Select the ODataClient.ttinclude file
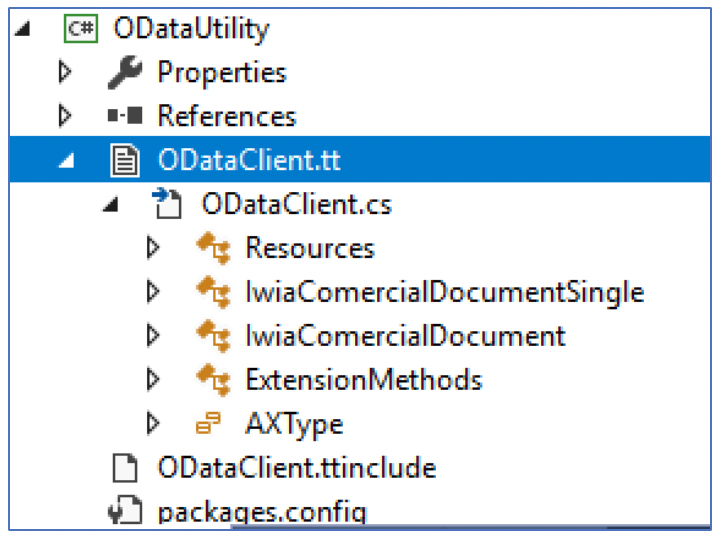724x542 pixels. point(296,468)
